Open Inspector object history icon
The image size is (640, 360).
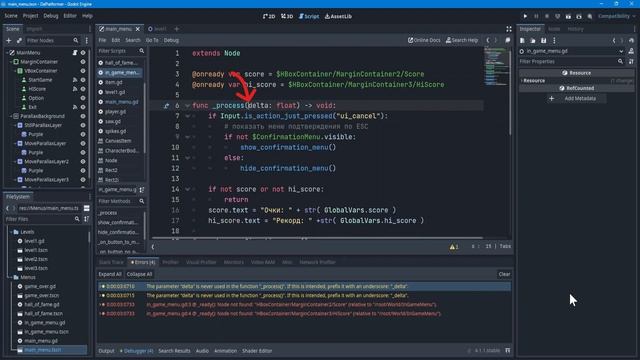click(631, 40)
